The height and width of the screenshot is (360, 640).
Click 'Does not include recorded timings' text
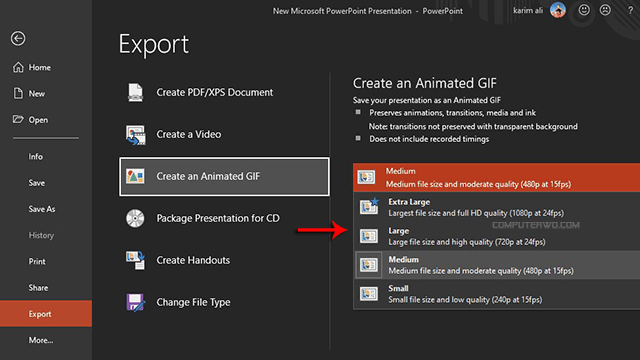coord(429,139)
